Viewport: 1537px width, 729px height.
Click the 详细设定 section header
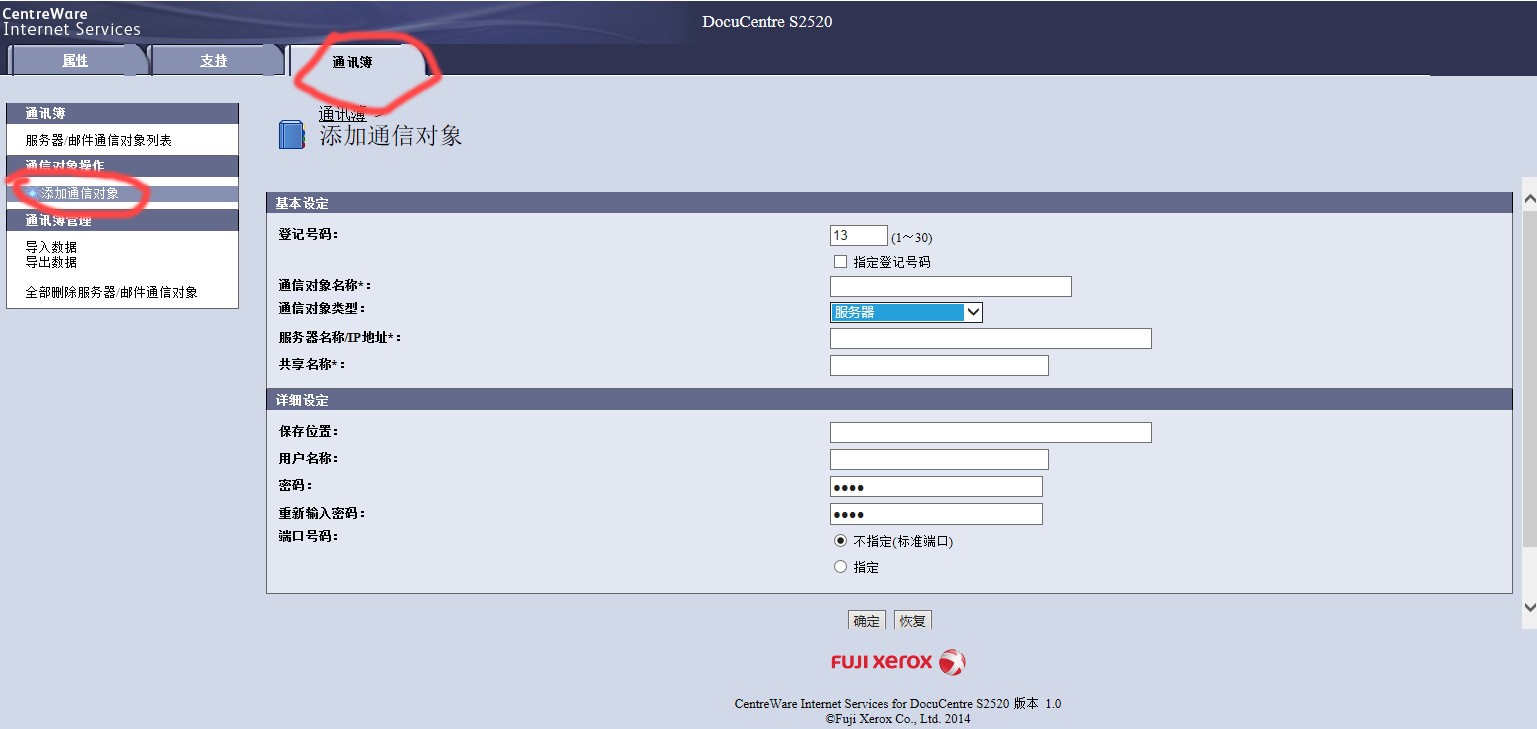tap(889, 400)
